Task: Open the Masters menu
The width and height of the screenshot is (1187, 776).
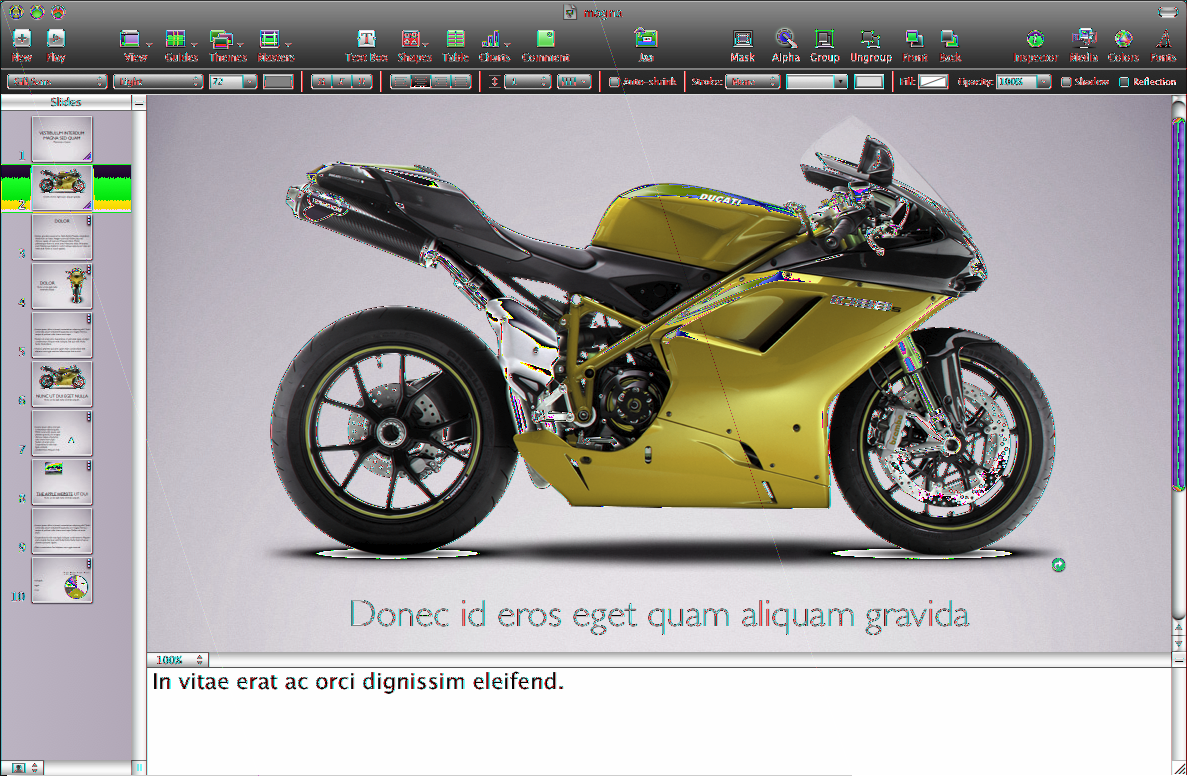Action: pyautogui.click(x=275, y=45)
